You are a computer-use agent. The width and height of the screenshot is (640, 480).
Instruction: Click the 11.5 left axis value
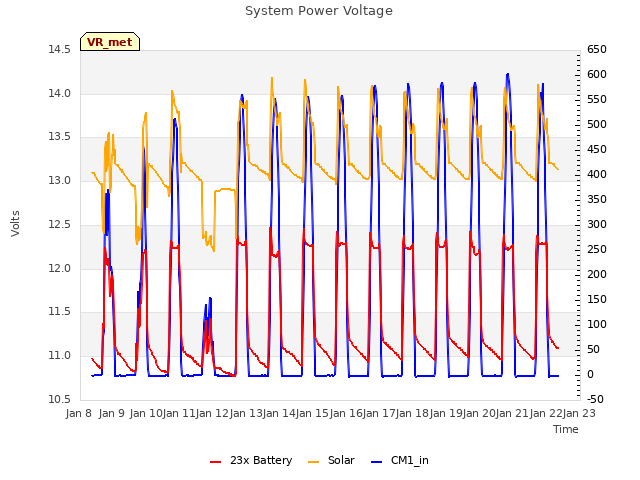[x=60, y=312]
